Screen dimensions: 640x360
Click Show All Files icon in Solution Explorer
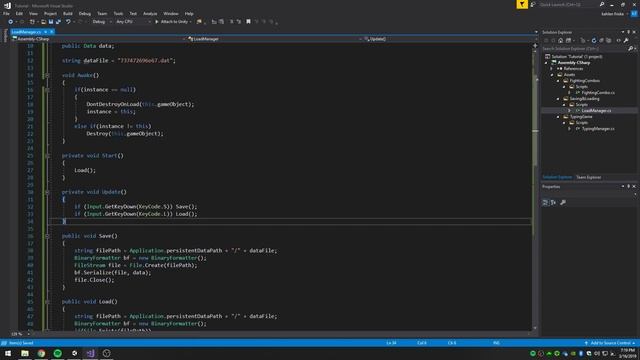609,40
